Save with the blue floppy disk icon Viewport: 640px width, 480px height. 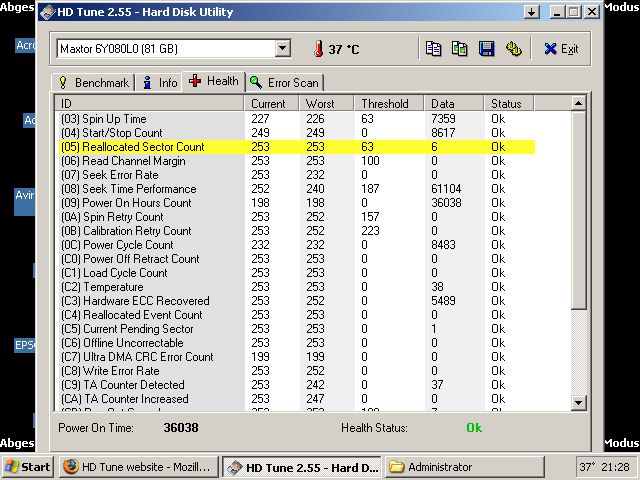(487, 49)
